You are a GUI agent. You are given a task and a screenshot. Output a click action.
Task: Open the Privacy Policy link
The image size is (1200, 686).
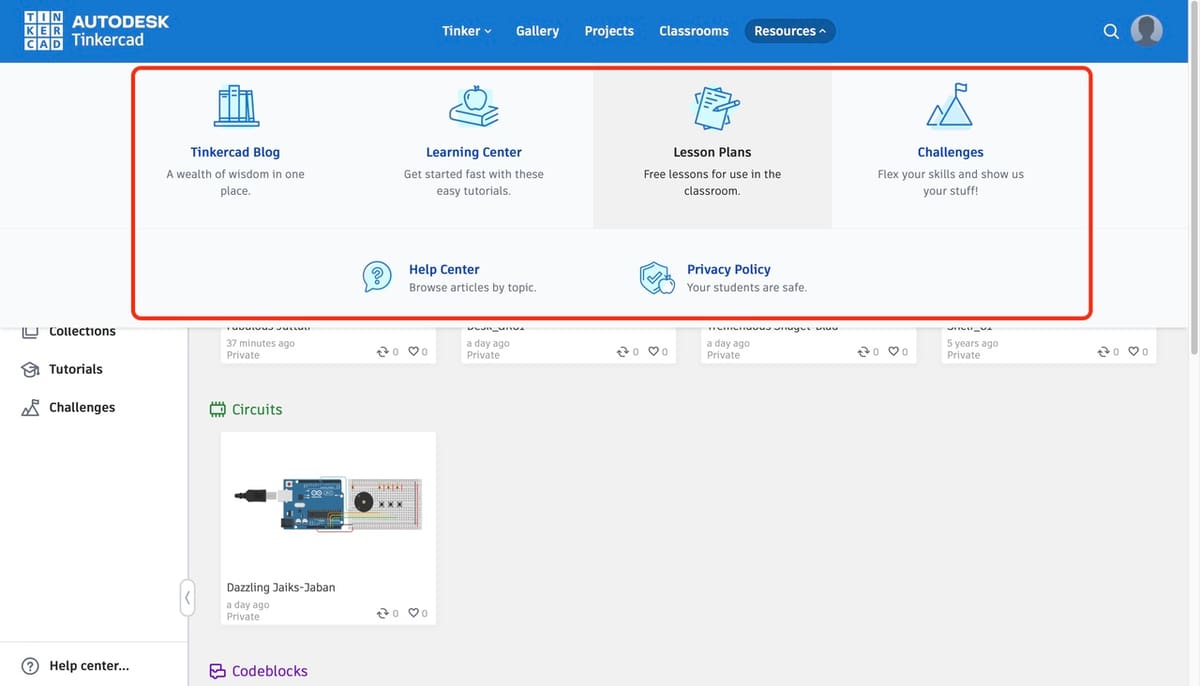coord(728,269)
